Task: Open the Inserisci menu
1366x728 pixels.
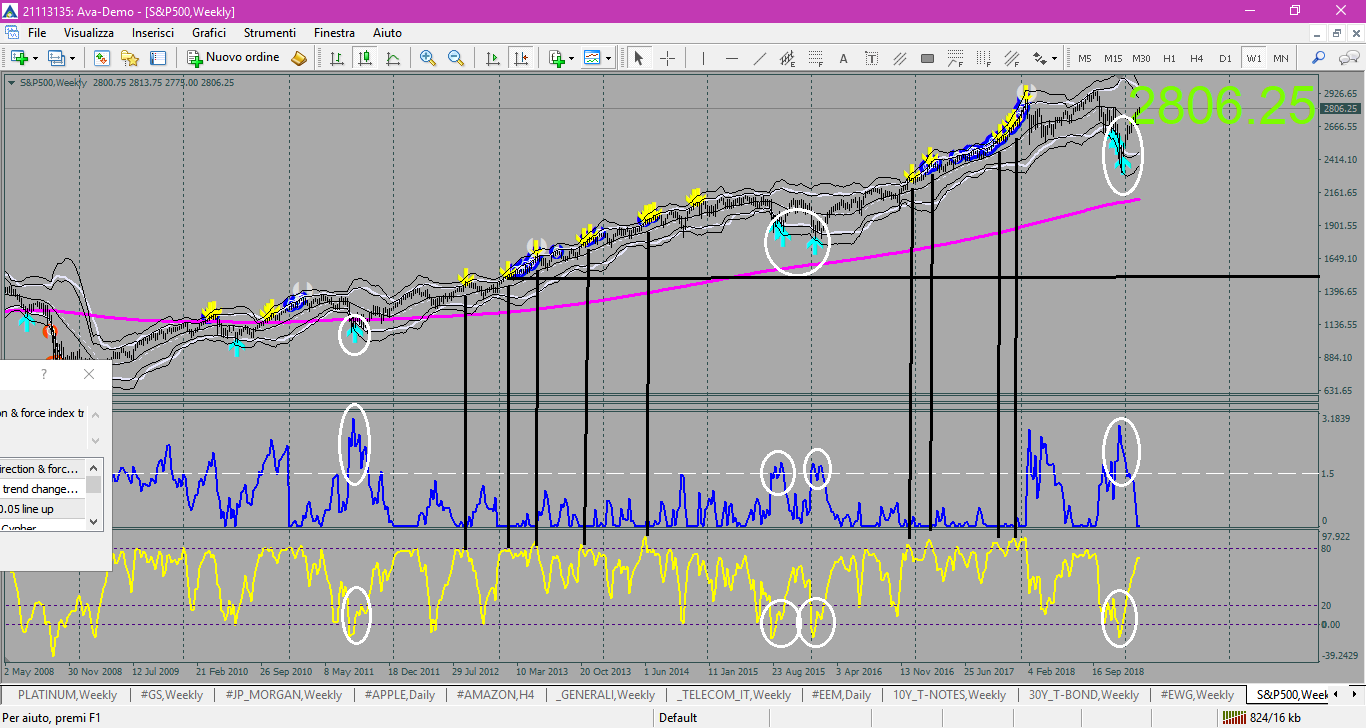Action: pos(152,33)
